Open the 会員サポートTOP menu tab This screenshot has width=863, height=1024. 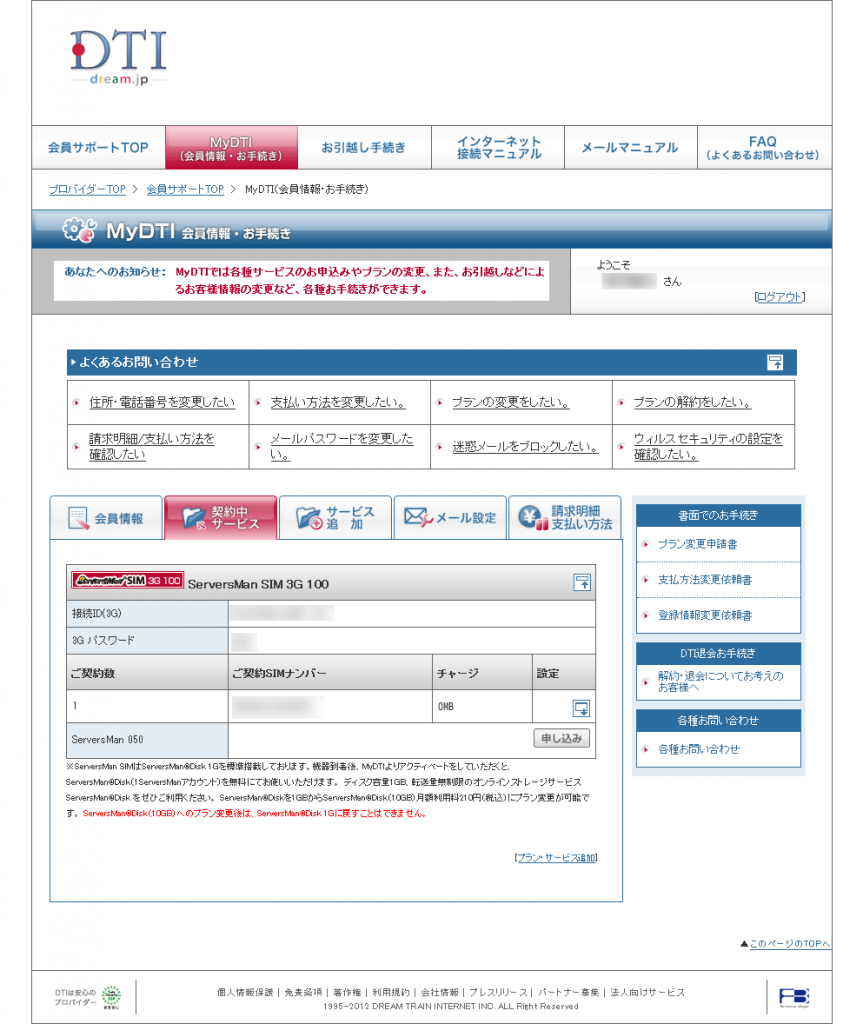[x=98, y=148]
